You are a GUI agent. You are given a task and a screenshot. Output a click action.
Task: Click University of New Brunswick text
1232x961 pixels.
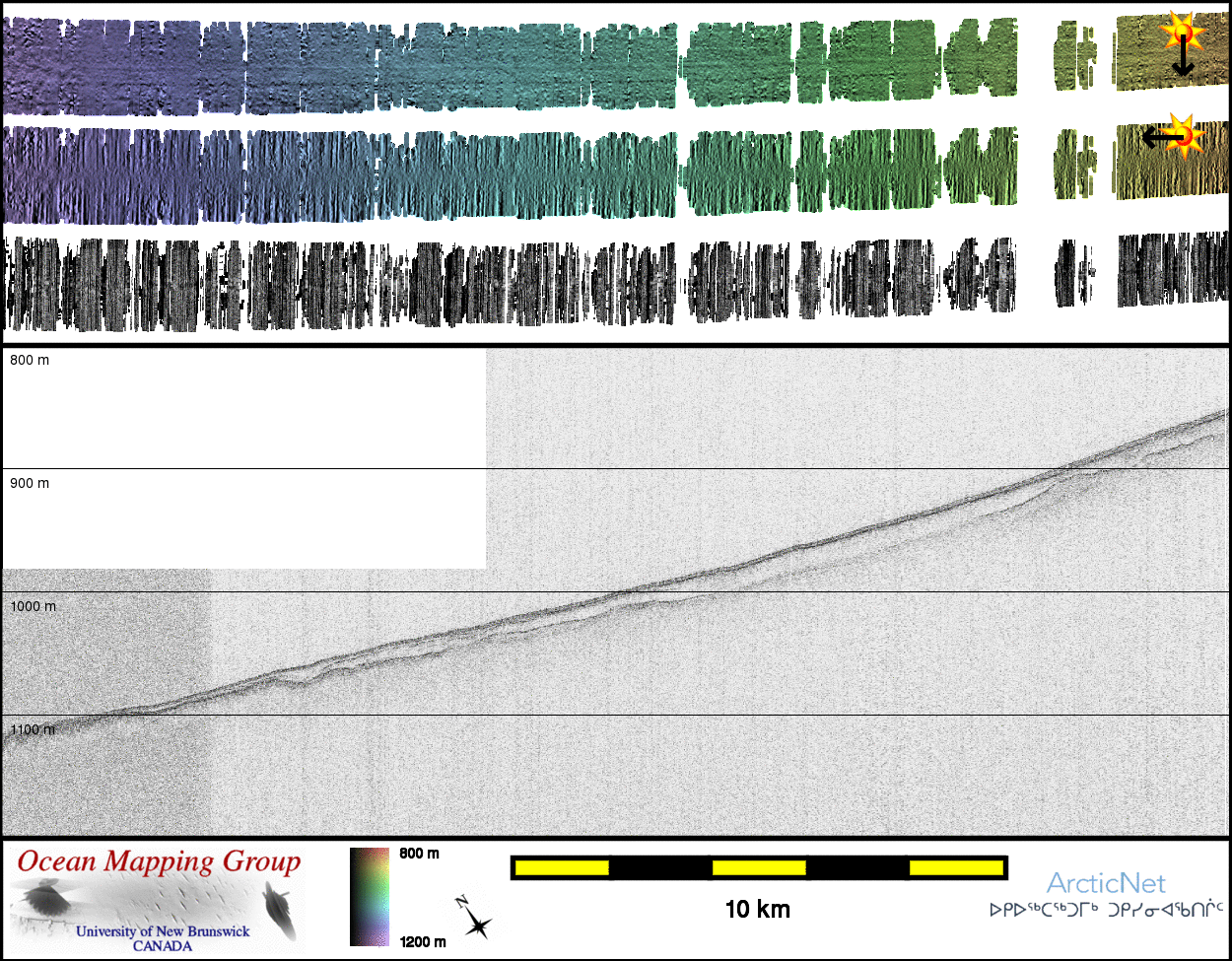[163, 931]
